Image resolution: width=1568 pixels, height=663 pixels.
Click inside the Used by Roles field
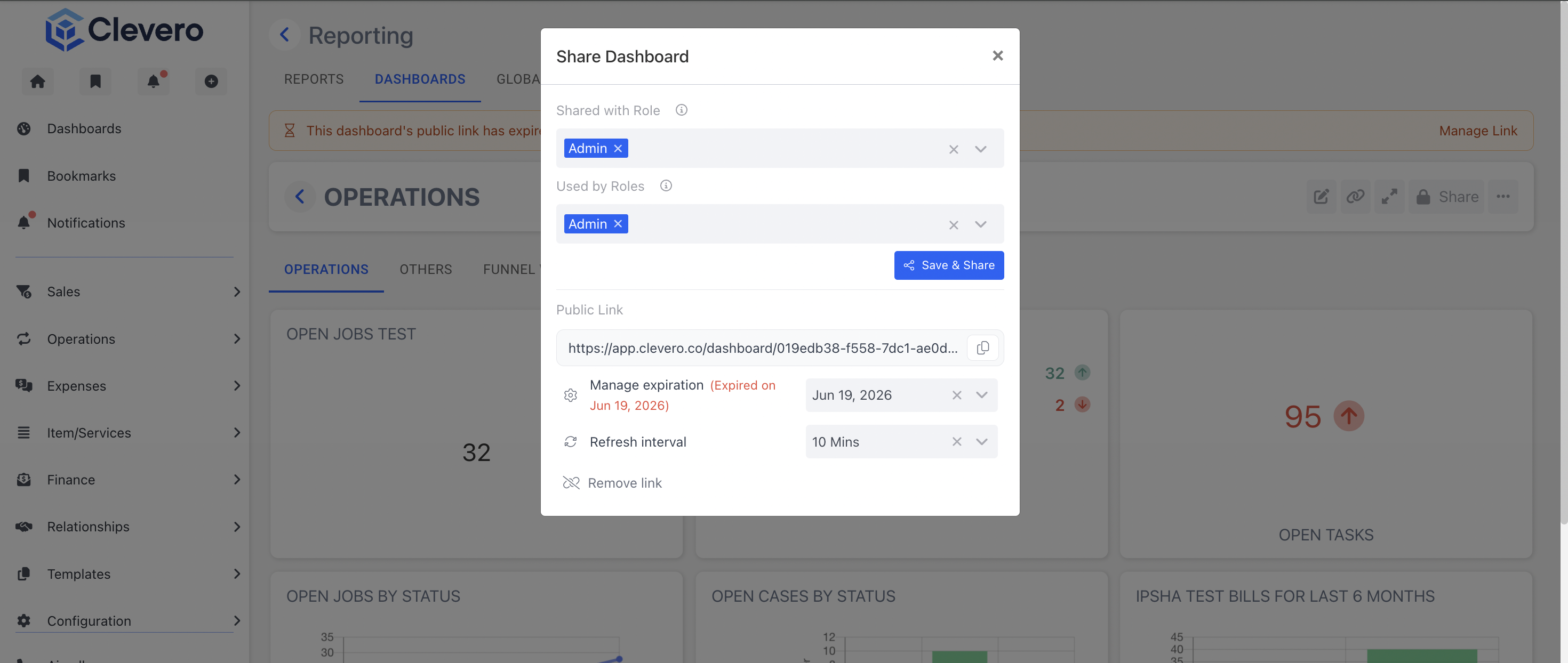pyautogui.click(x=780, y=224)
